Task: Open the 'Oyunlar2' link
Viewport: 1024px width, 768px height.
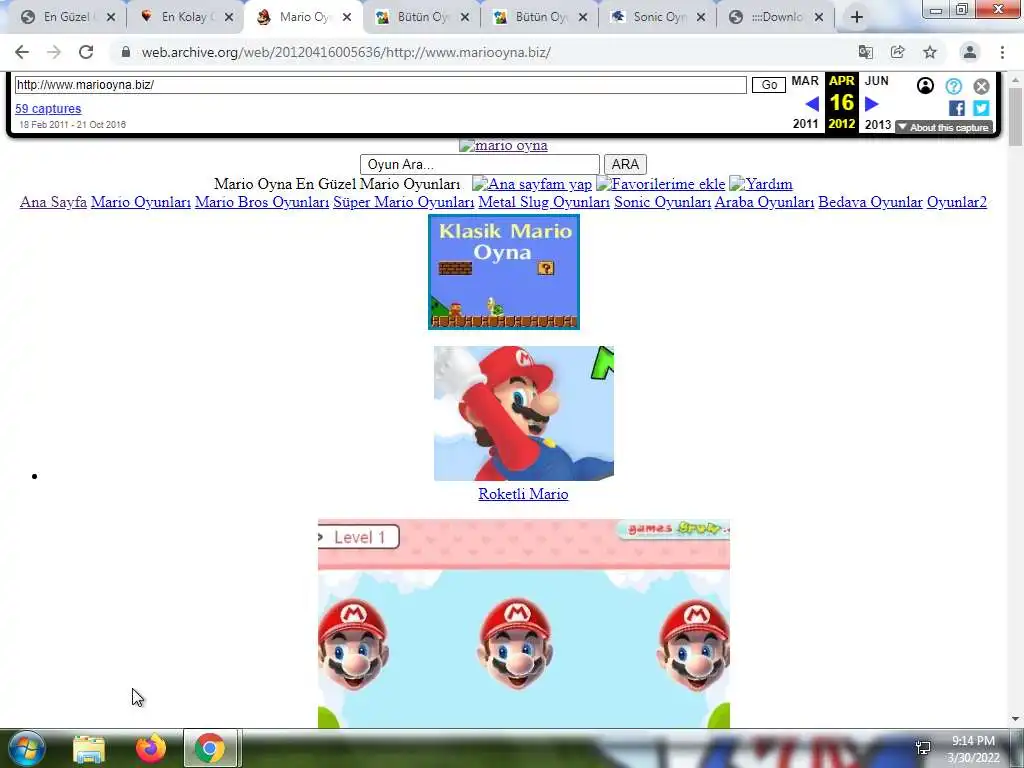Action: coord(957,202)
